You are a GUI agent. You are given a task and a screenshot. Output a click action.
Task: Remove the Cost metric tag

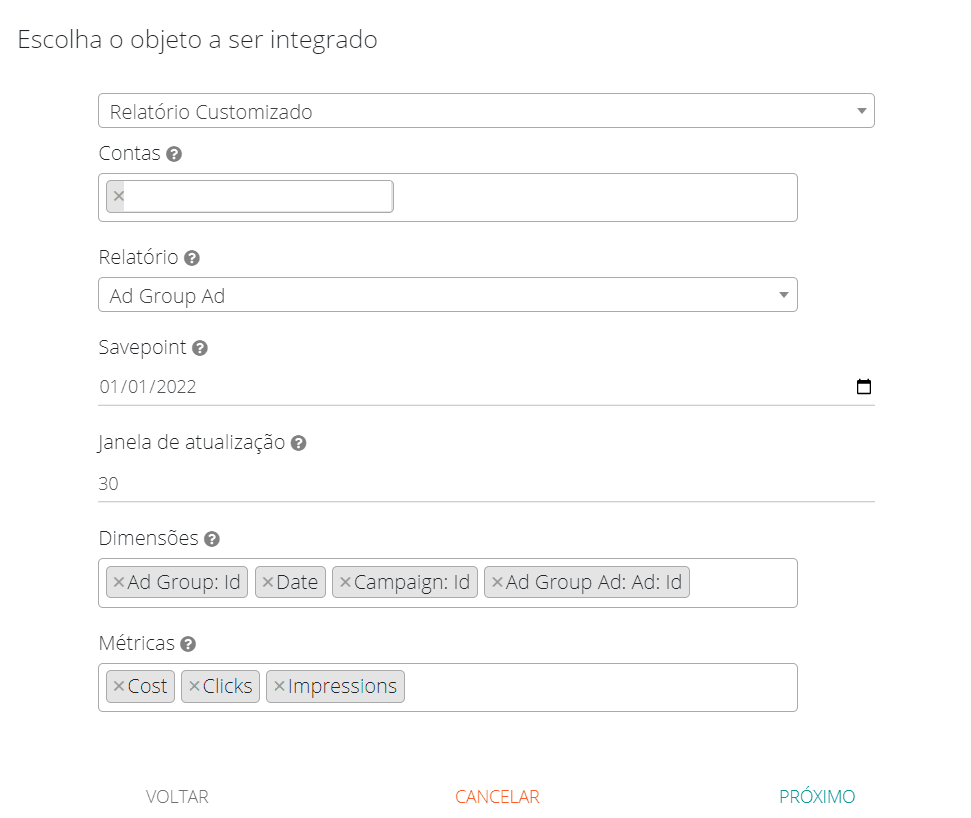[119, 686]
